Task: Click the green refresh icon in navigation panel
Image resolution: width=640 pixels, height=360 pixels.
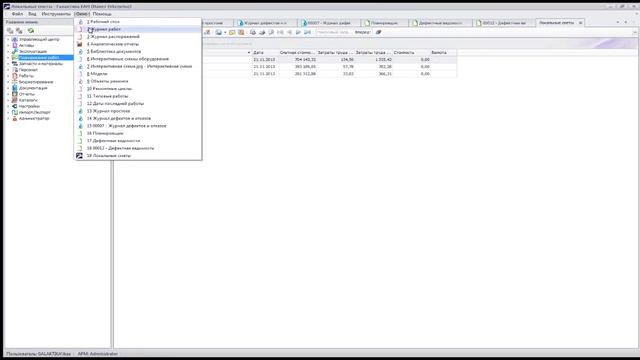Action: point(31,31)
